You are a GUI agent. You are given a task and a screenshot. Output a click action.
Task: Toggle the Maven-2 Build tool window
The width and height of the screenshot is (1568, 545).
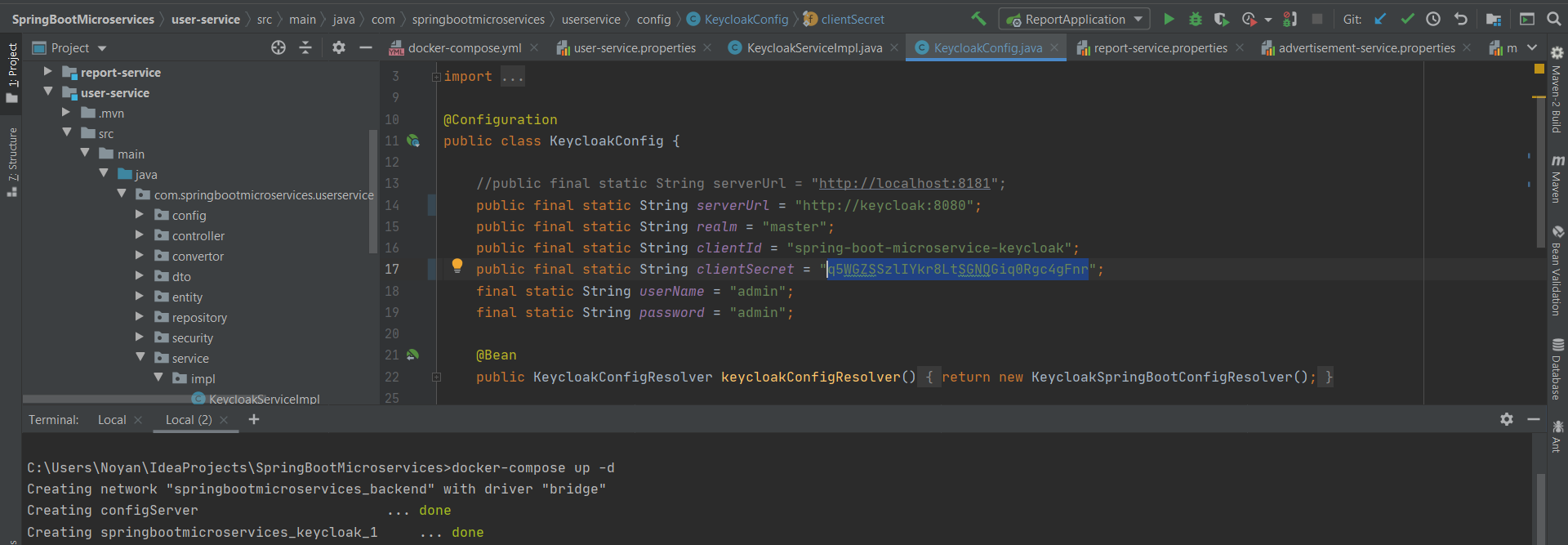1557,99
